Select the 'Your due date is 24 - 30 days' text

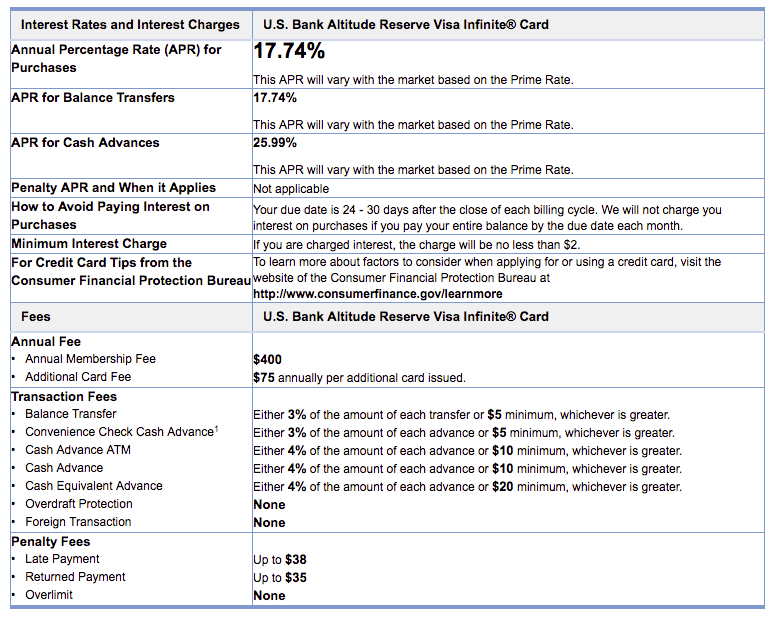487,218
